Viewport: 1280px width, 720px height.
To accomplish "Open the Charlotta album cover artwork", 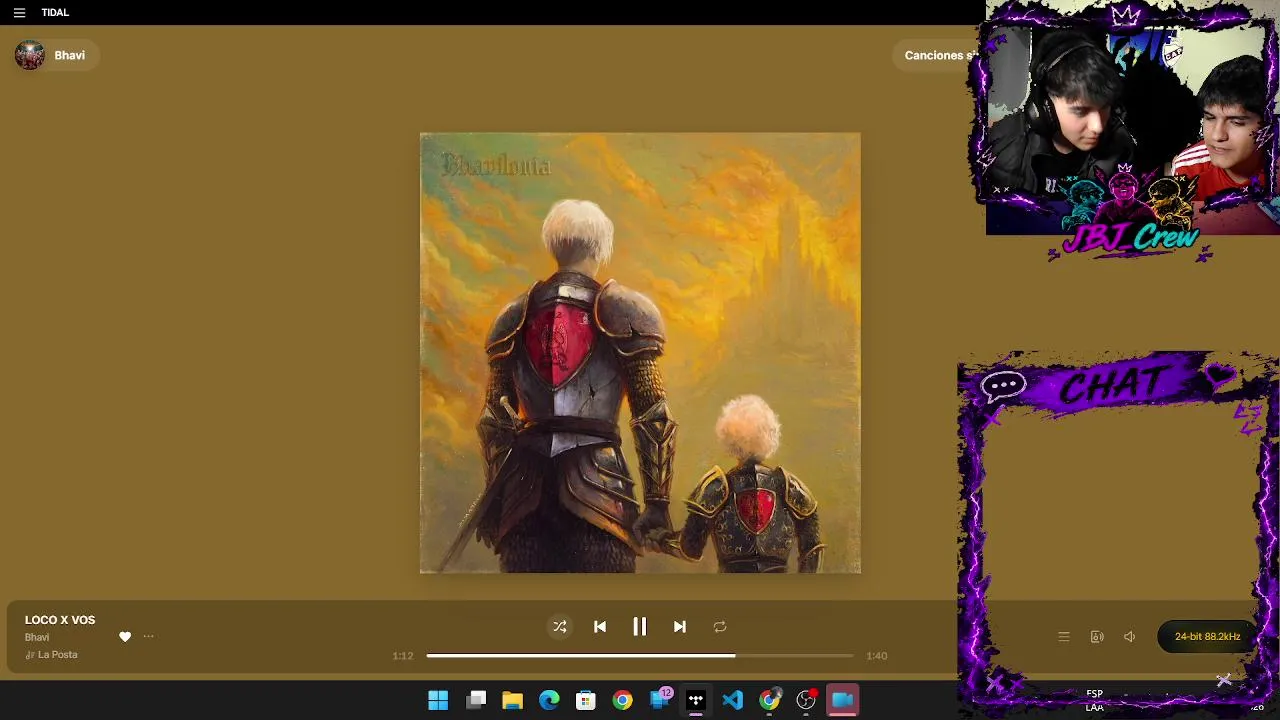I will pyautogui.click(x=640, y=353).
